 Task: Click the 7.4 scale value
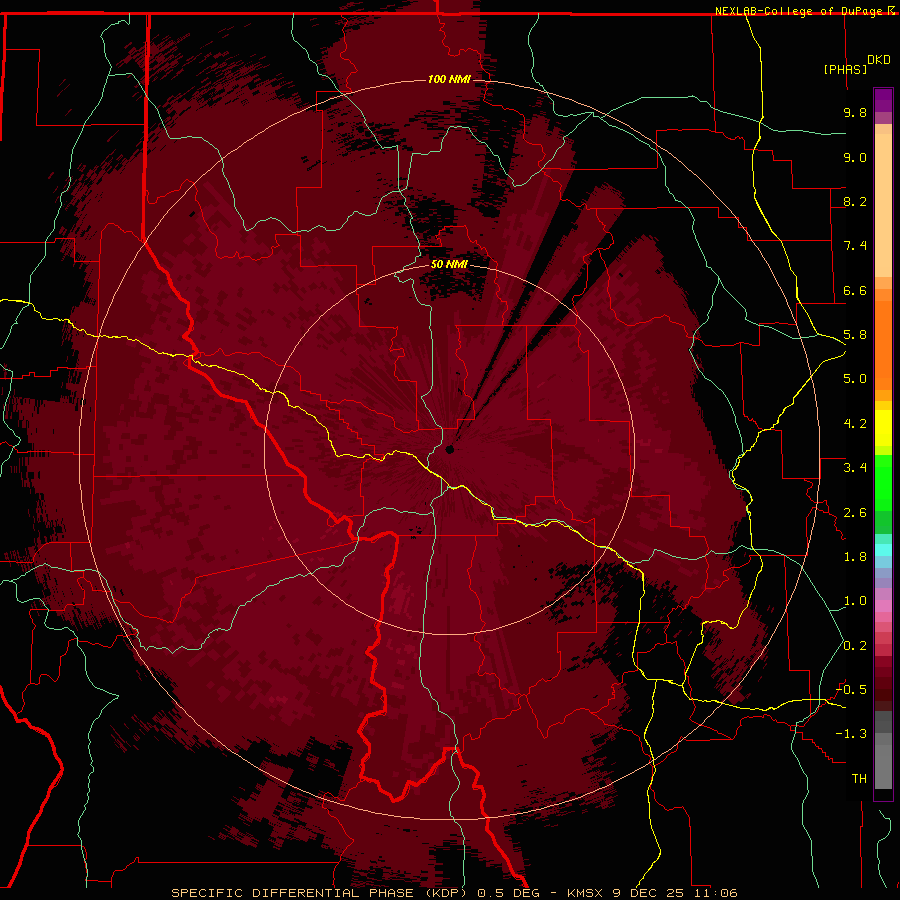pyautogui.click(x=855, y=246)
